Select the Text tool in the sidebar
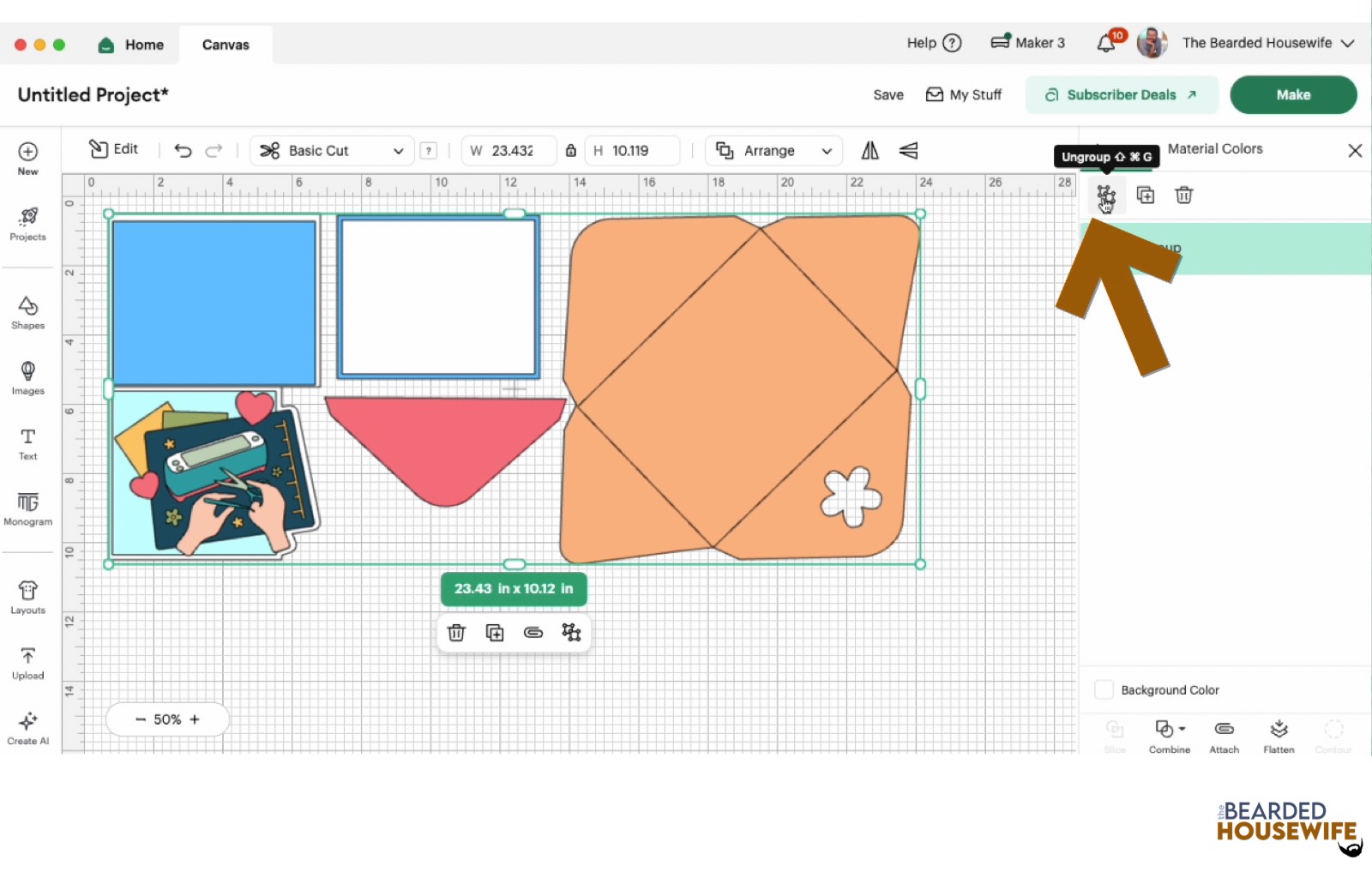 pyautogui.click(x=27, y=442)
